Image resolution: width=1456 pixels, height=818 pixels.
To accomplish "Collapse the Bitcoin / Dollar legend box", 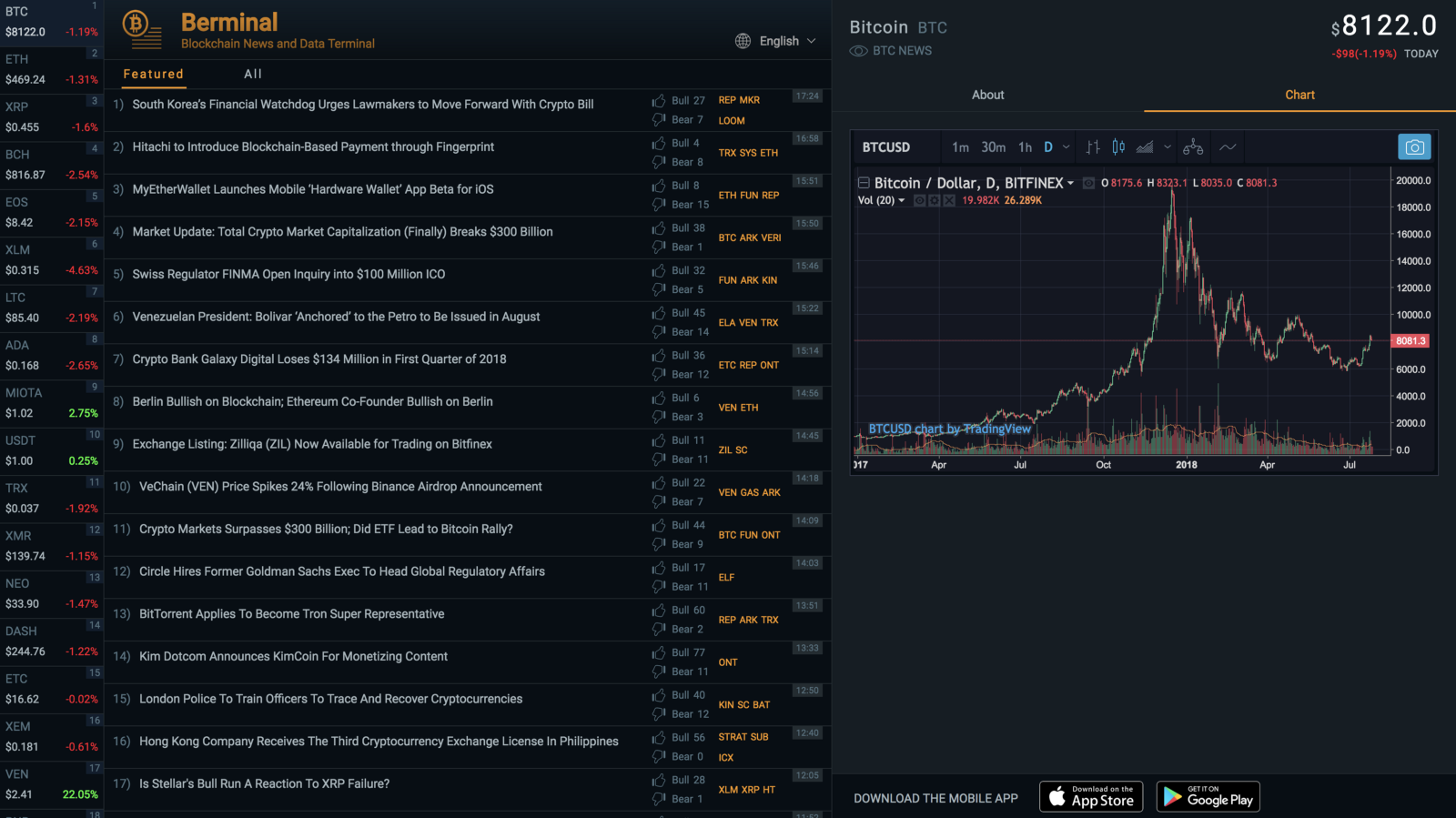I will 864,183.
